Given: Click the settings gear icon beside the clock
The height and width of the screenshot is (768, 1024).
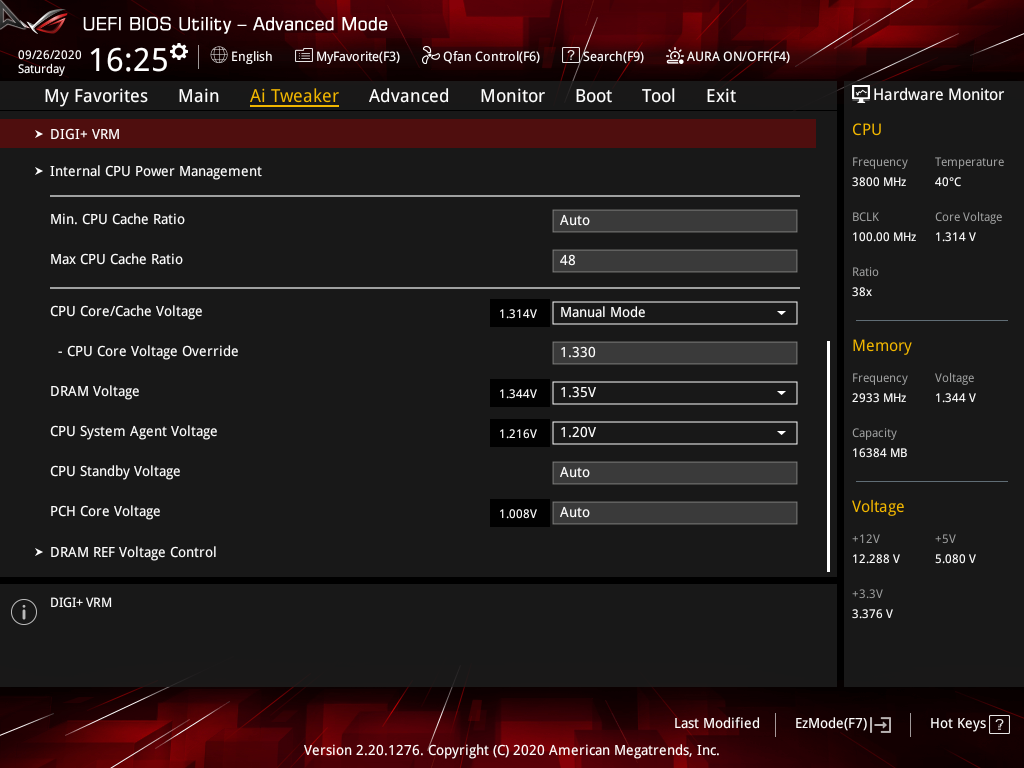Looking at the screenshot, I should pyautogui.click(x=179, y=52).
